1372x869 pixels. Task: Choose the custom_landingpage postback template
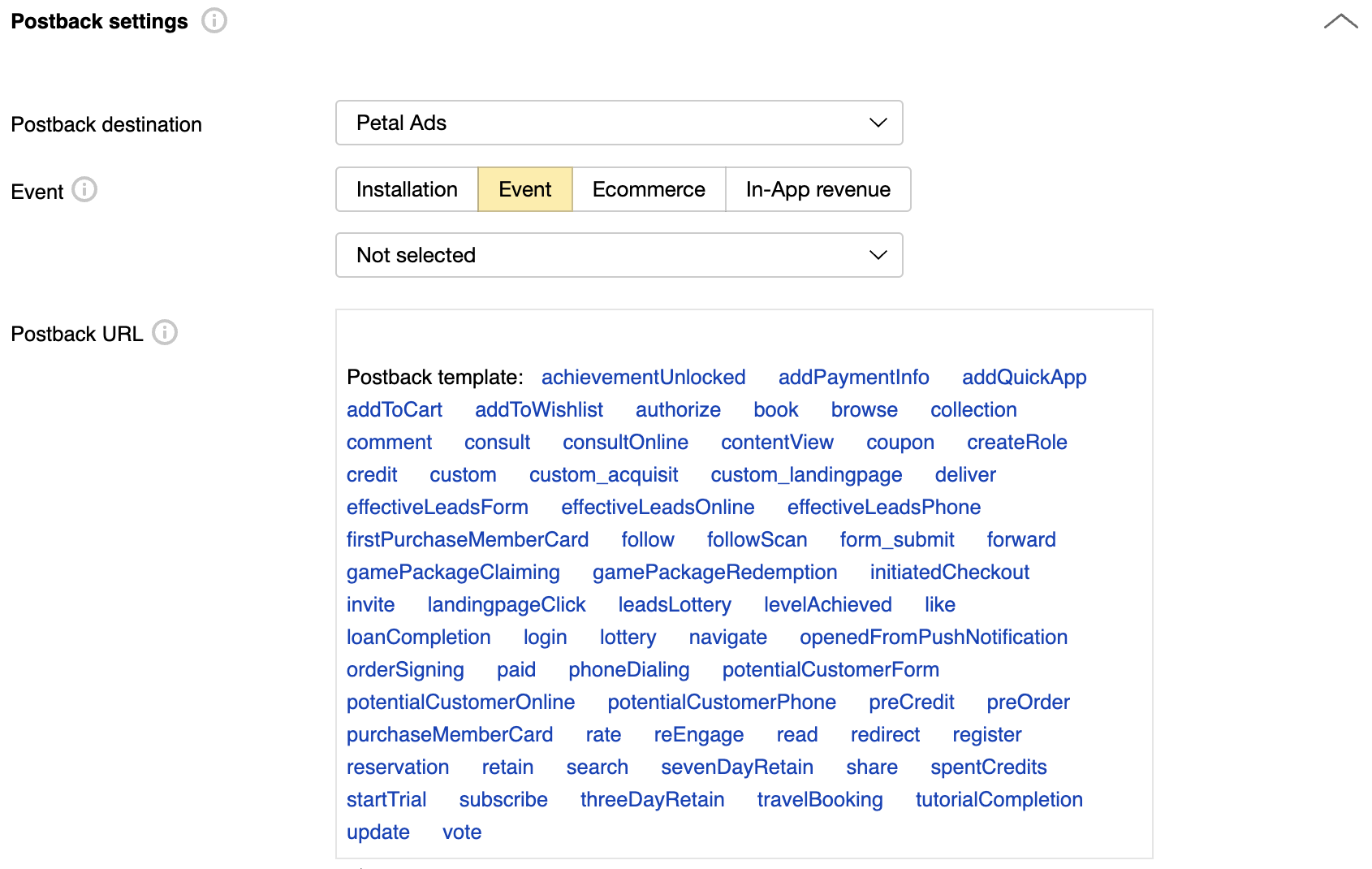tap(806, 474)
